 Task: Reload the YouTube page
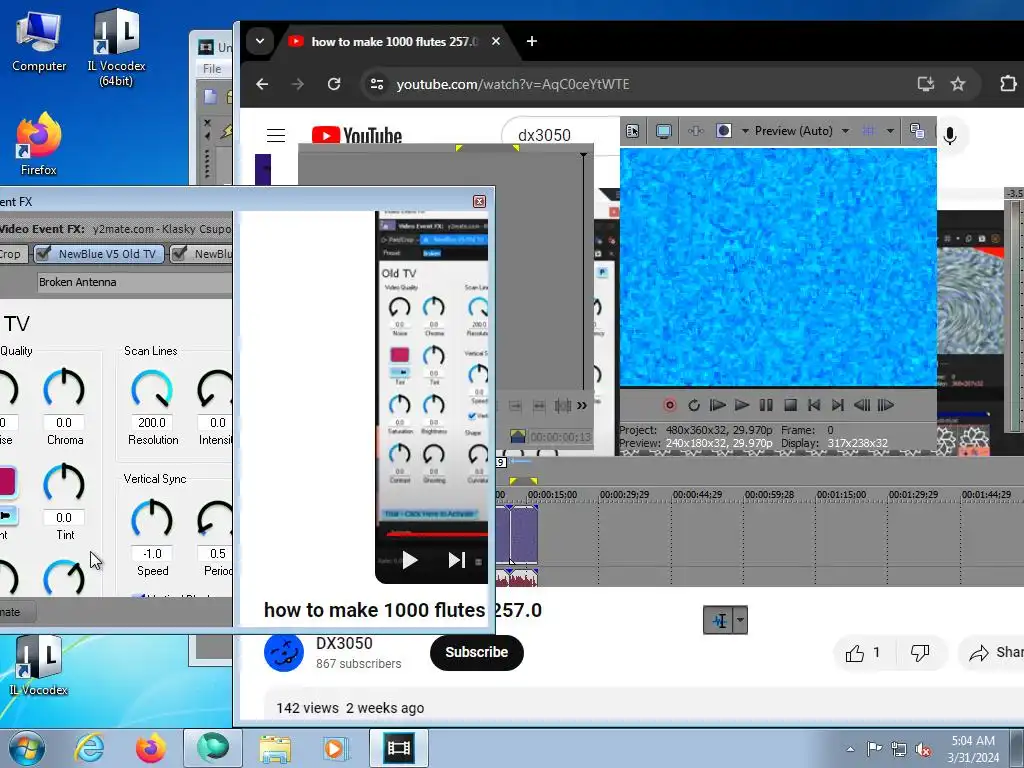(x=334, y=84)
